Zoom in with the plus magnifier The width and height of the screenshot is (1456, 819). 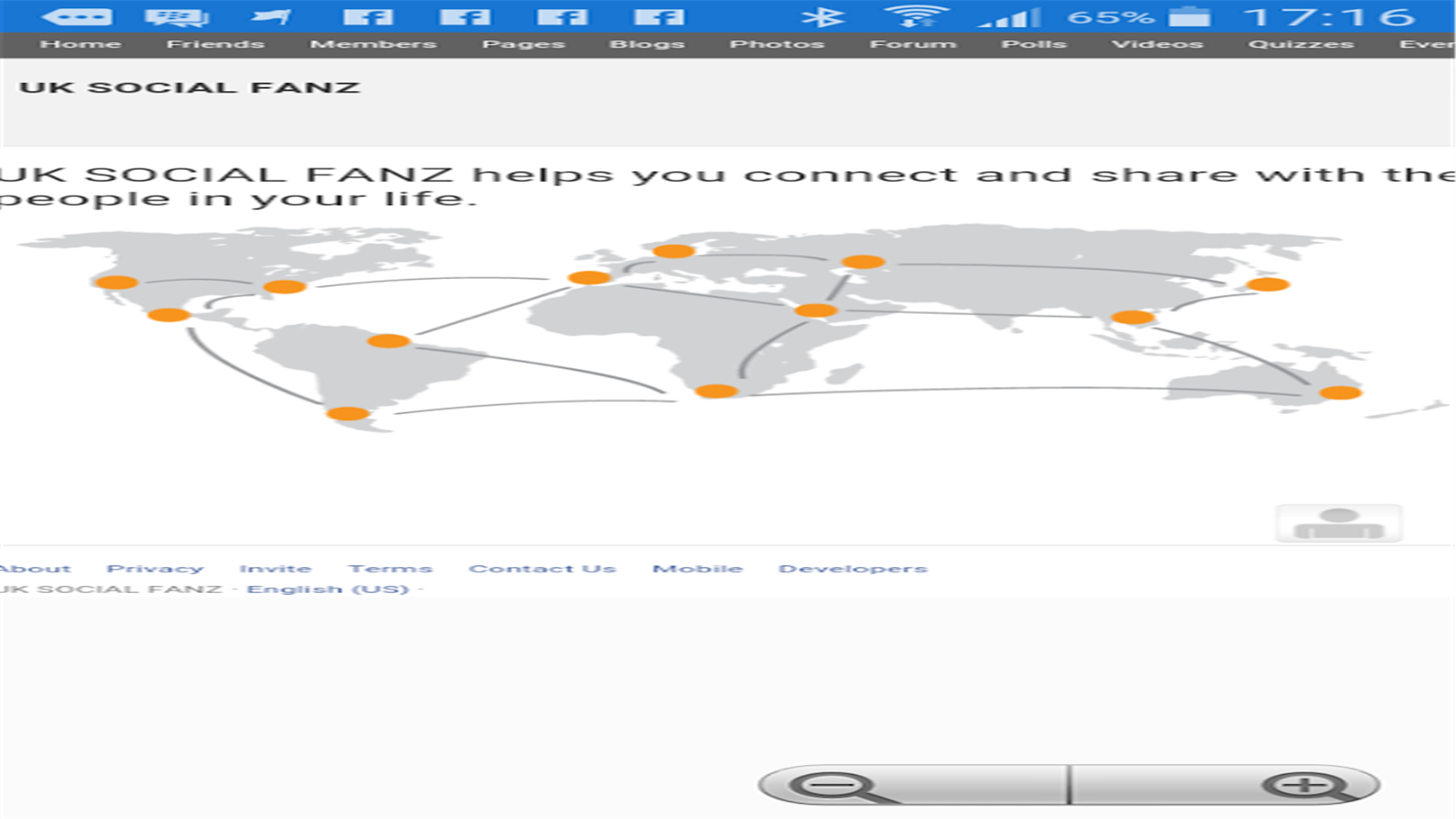(x=1306, y=786)
